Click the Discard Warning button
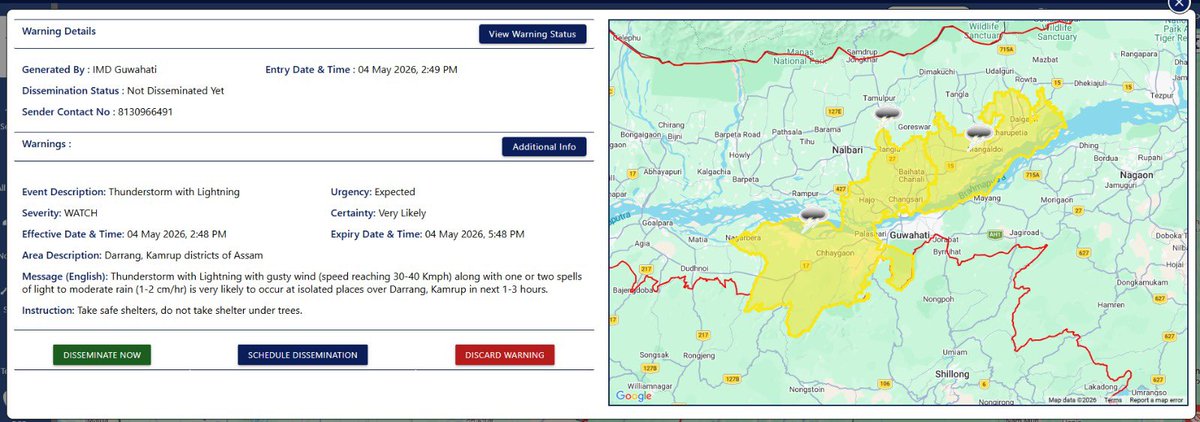Viewport: 1200px width, 422px height. [x=504, y=355]
